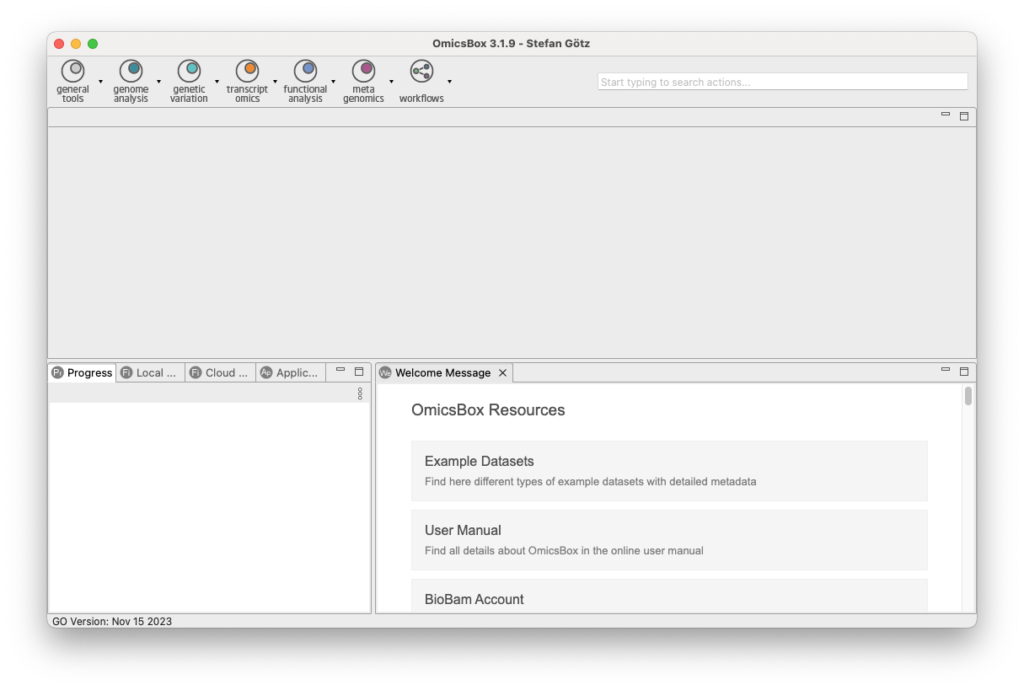The width and height of the screenshot is (1024, 690).
Task: Click the Welcome Message tab icon
Action: click(385, 373)
